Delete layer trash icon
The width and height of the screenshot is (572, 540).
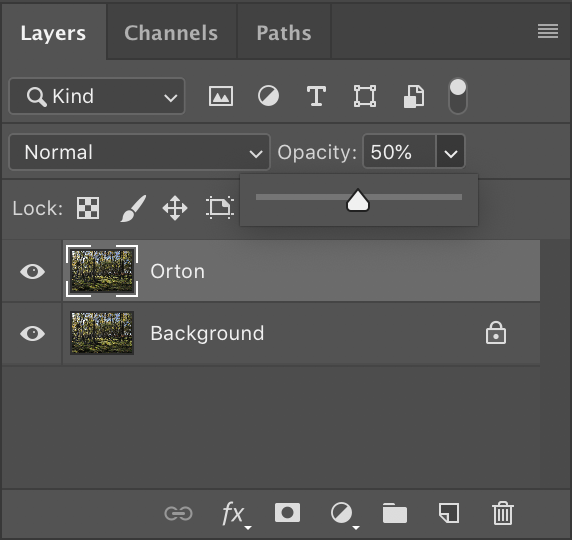click(503, 513)
